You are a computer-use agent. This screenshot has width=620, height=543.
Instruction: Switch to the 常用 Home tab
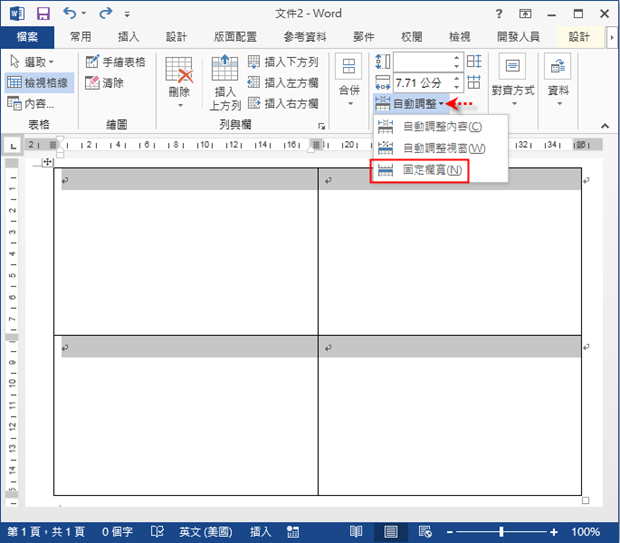tap(81, 37)
